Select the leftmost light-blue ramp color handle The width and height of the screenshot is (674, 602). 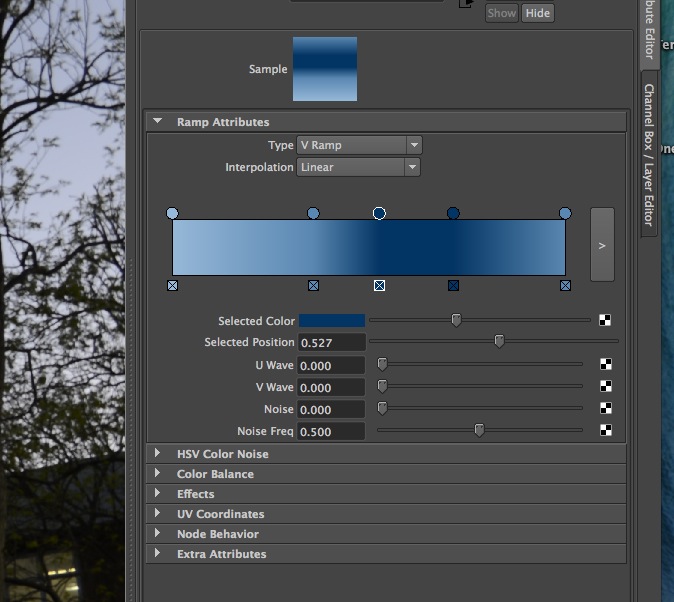click(x=173, y=214)
